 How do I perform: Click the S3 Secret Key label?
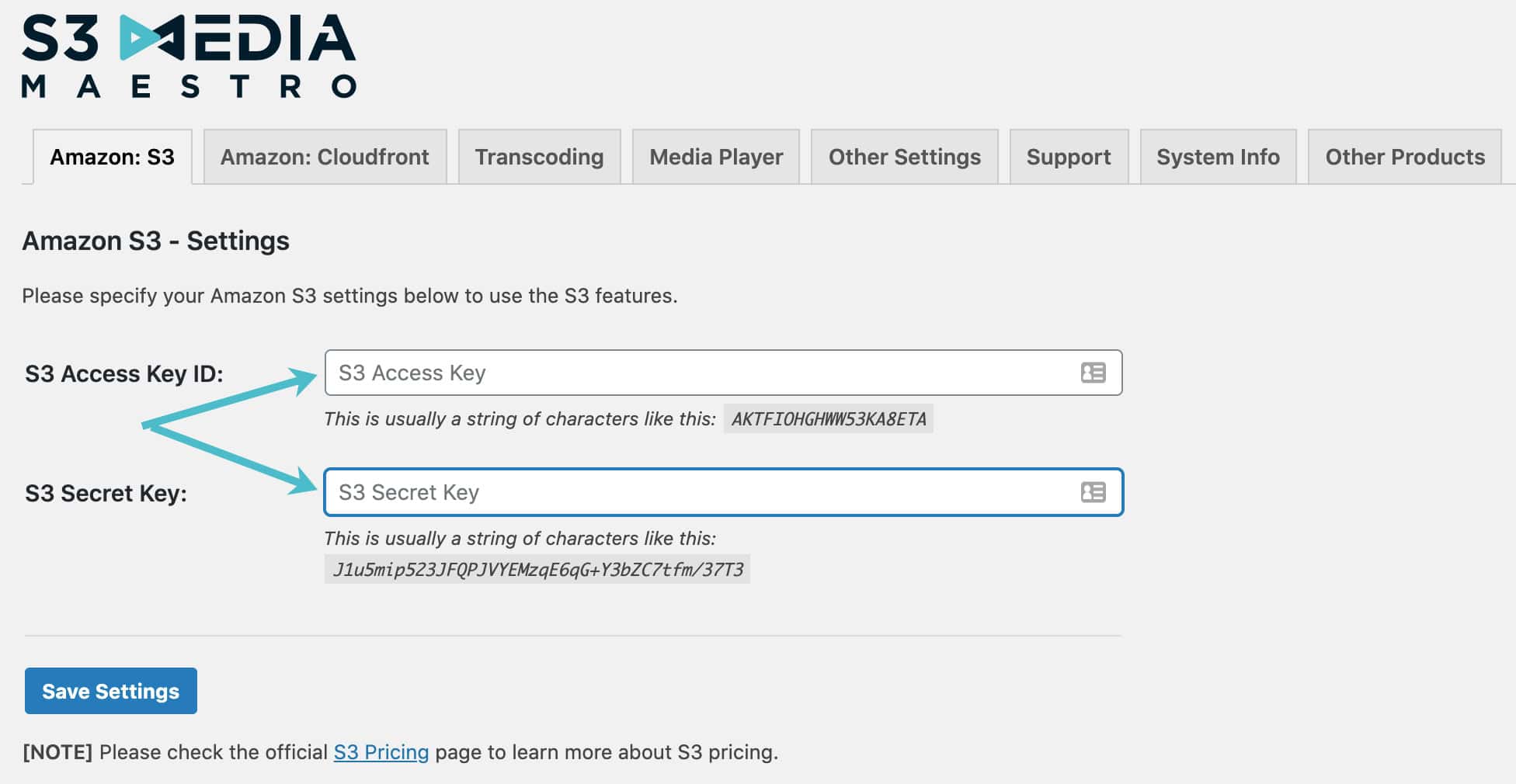coord(106,494)
